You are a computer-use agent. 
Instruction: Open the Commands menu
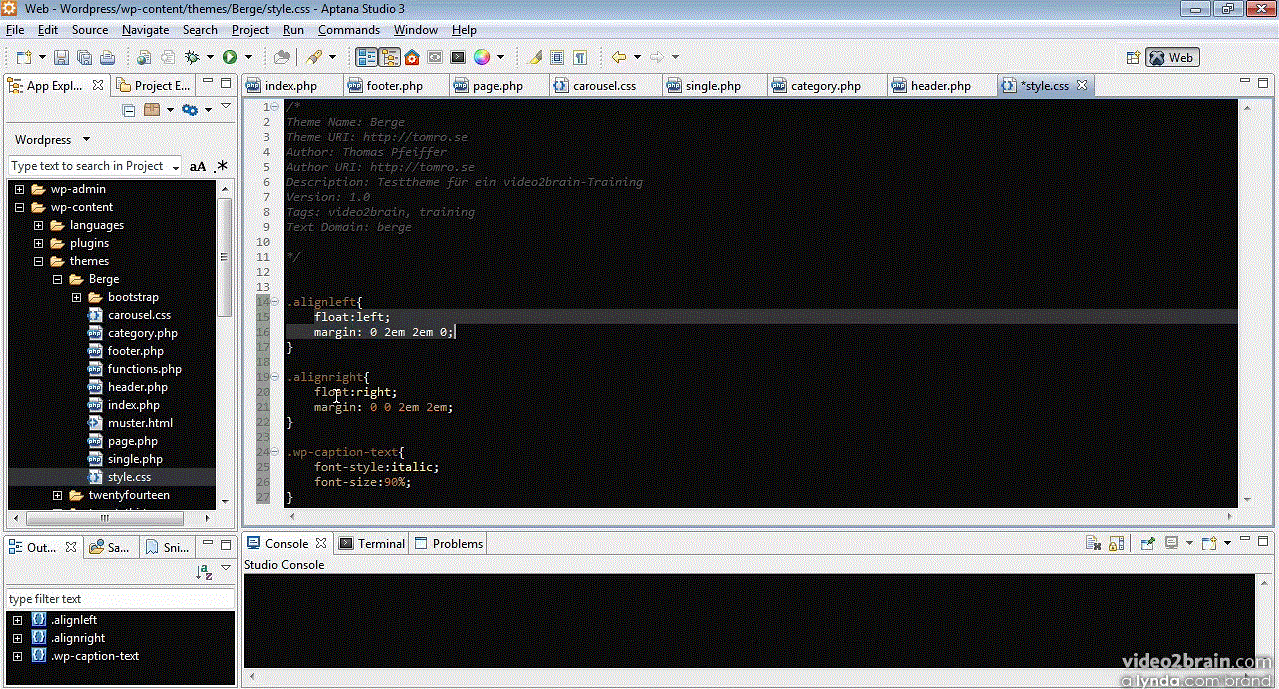(349, 30)
